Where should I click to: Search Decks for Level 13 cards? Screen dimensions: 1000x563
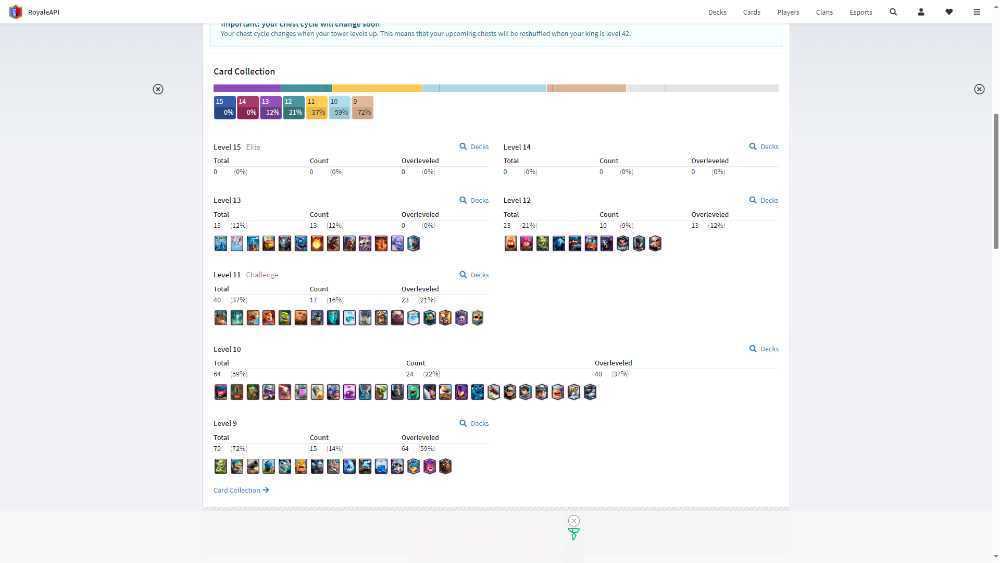pyautogui.click(x=474, y=200)
